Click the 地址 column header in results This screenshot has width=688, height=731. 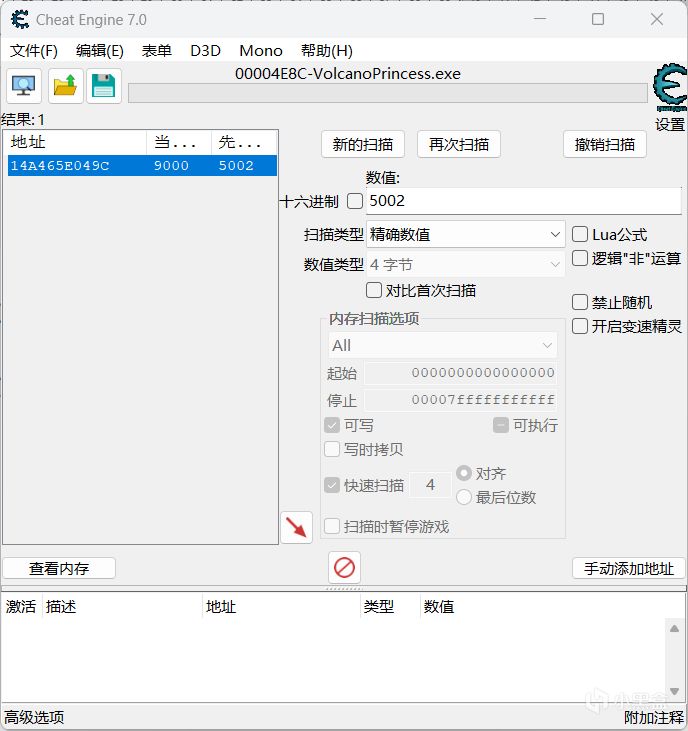77,142
